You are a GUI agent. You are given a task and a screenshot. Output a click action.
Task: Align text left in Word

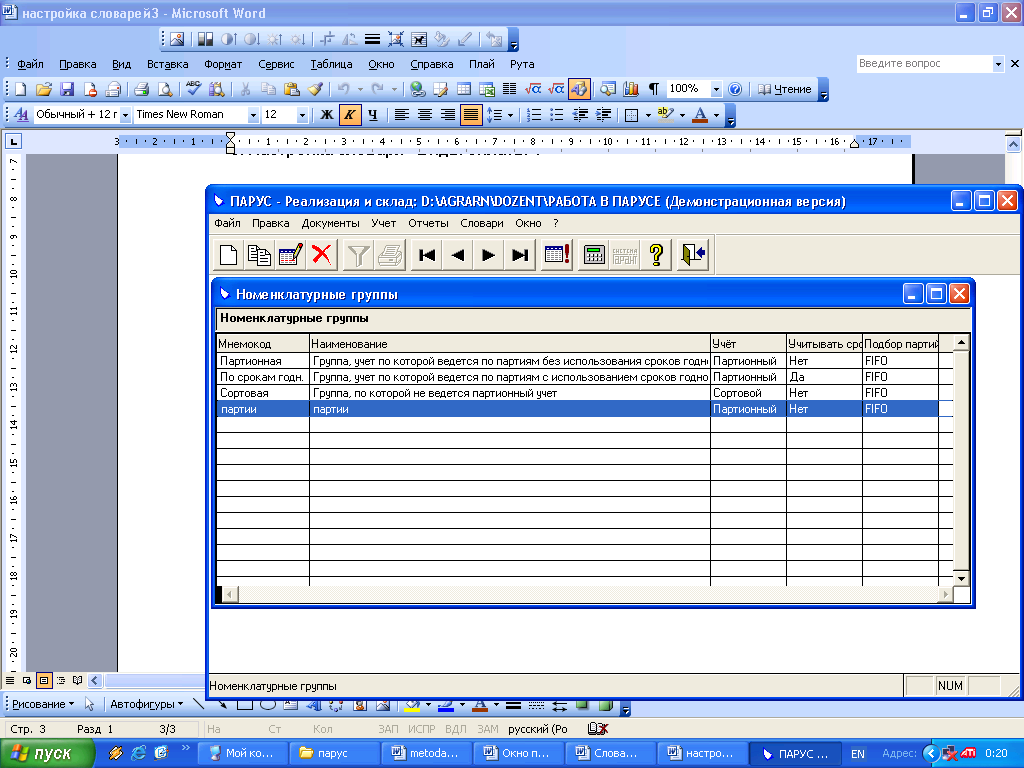click(x=402, y=115)
